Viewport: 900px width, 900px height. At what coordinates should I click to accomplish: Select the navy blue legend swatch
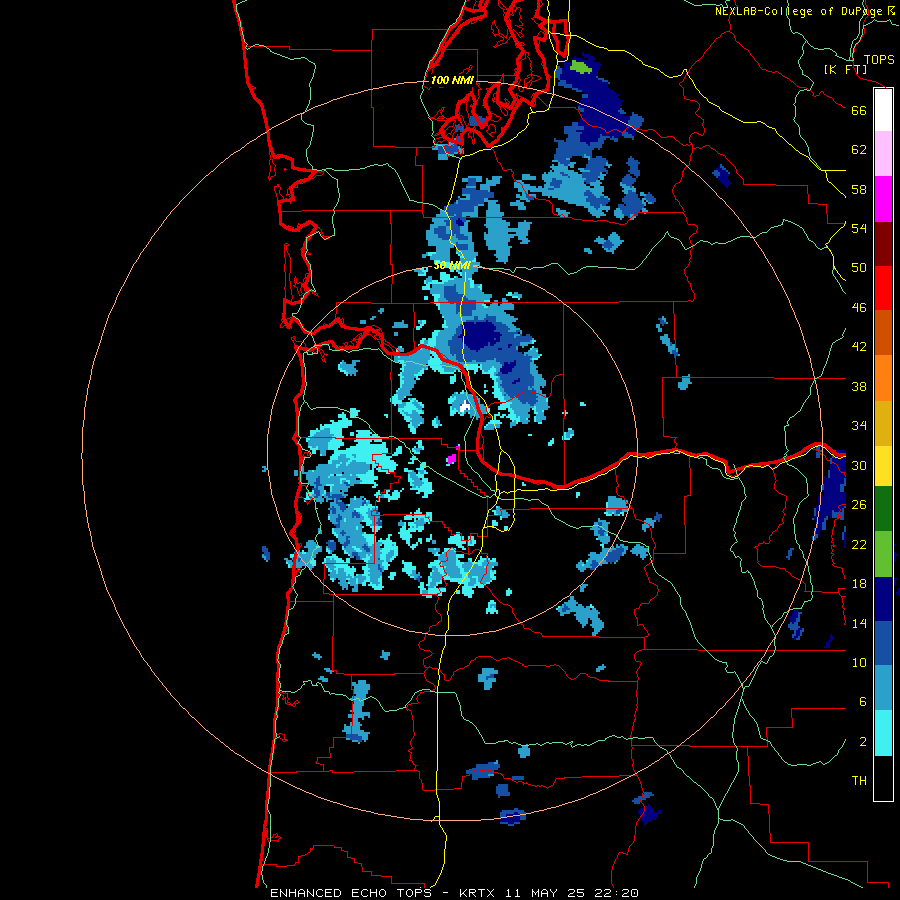click(x=883, y=599)
